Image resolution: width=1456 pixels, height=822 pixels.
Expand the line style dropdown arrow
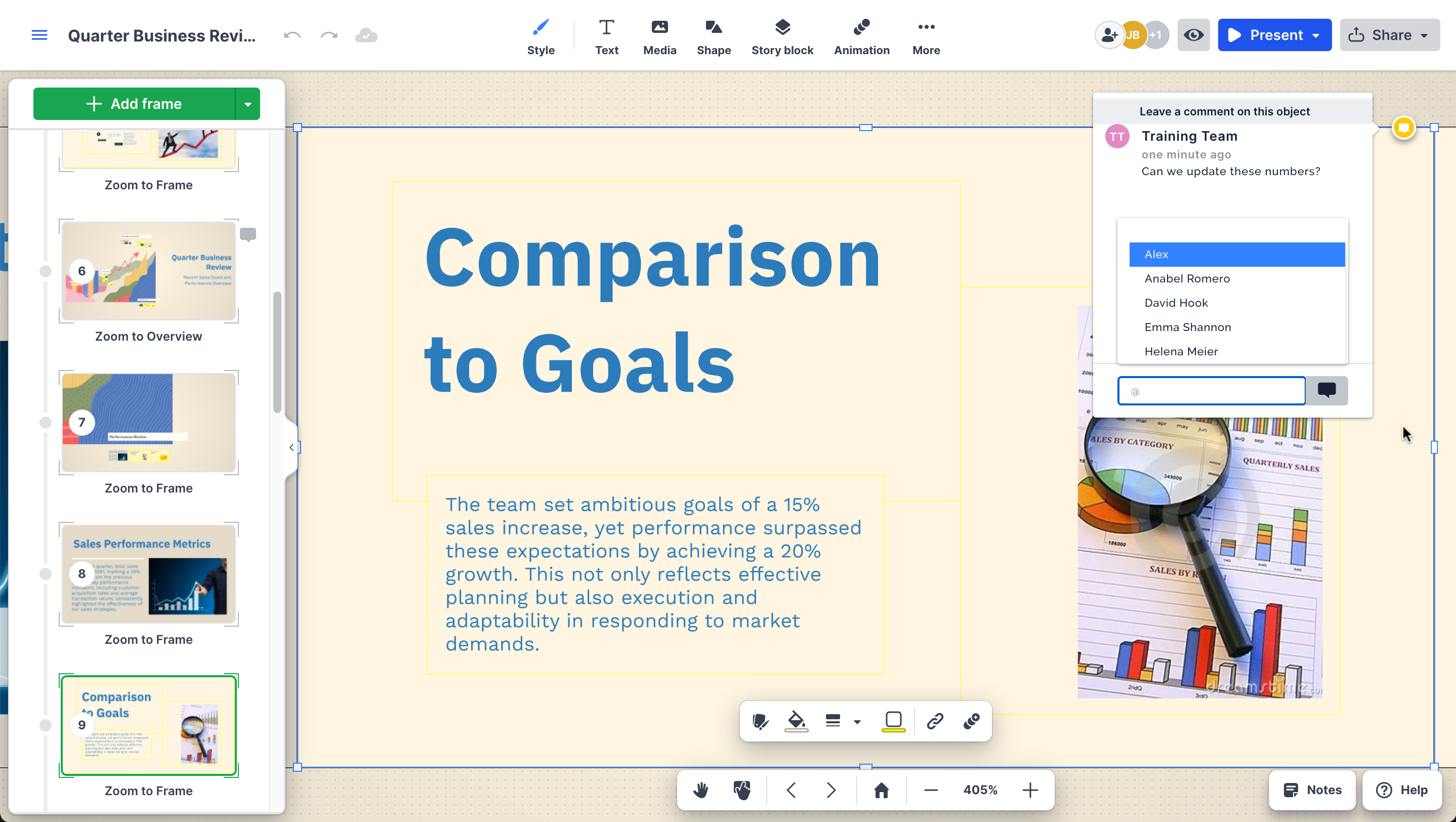pyautogui.click(x=857, y=721)
